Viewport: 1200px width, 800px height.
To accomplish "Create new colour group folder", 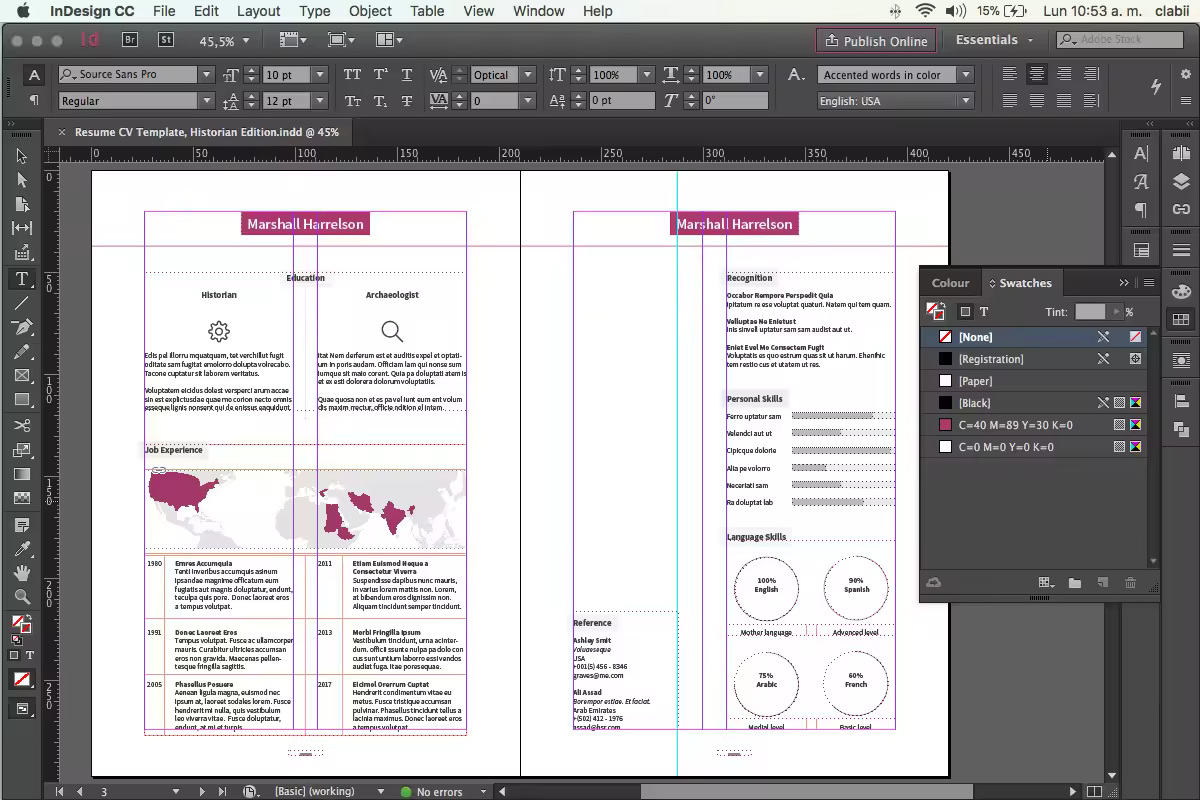I will coord(1075,583).
